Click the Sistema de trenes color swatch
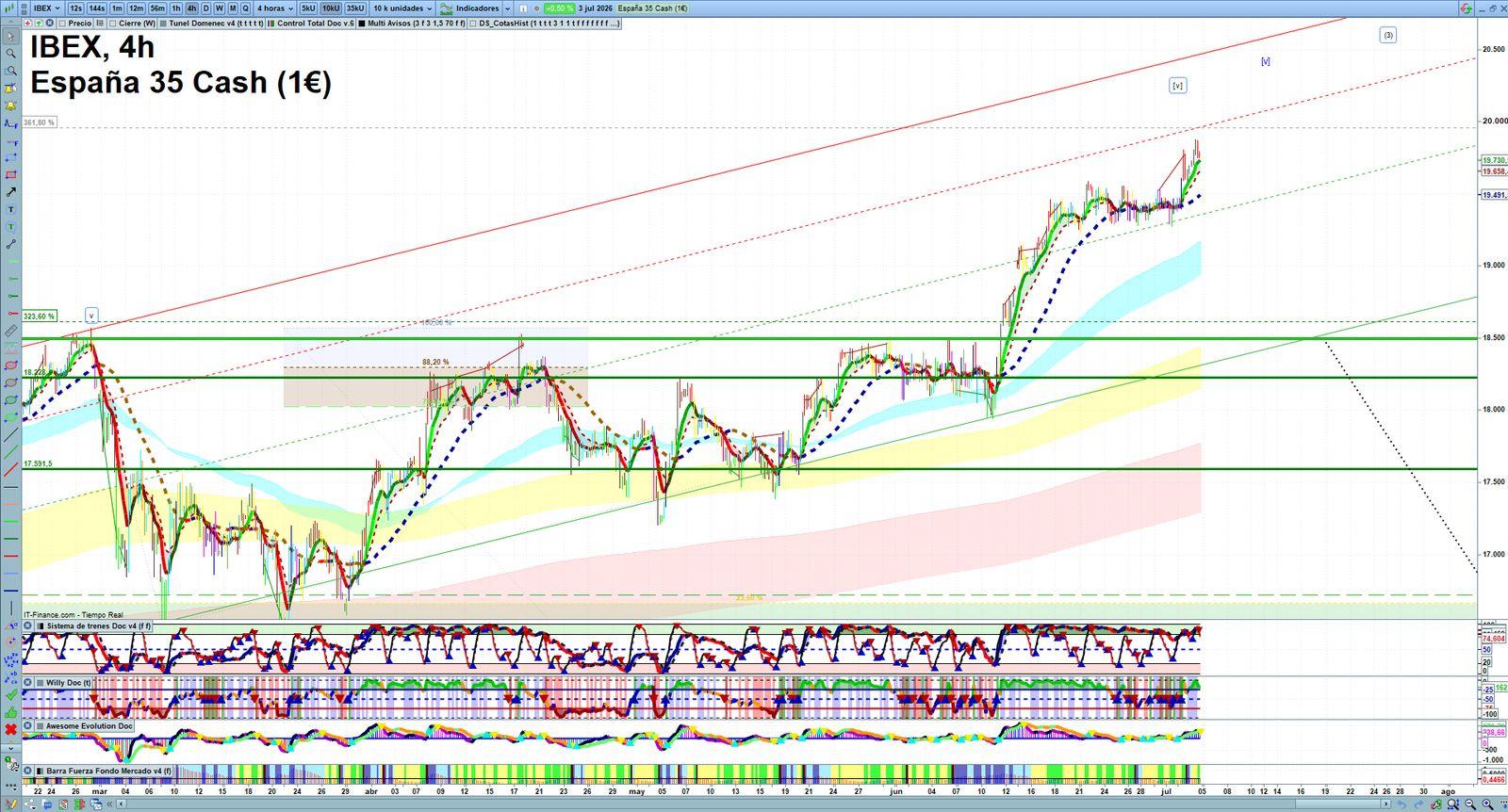This screenshot has width=1508, height=812. (x=41, y=625)
